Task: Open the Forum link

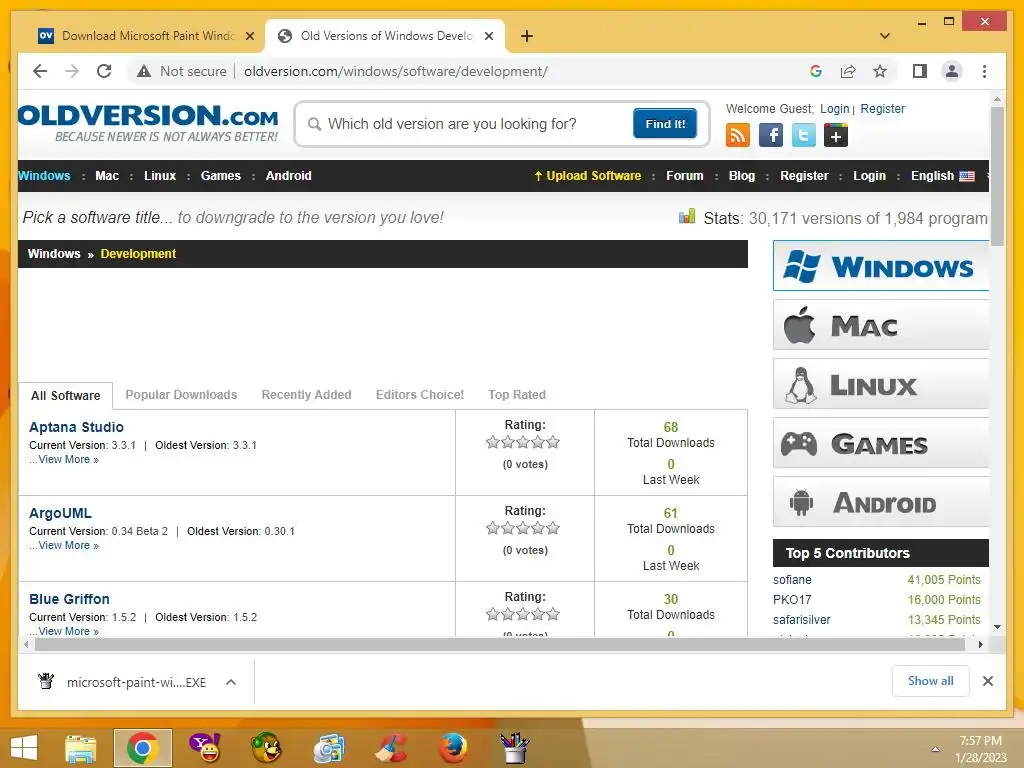Action: (684, 176)
